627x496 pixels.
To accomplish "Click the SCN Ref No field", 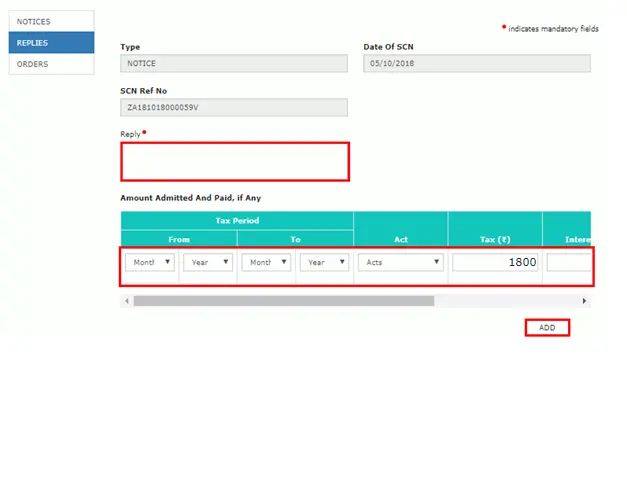I will pyautogui.click(x=234, y=107).
